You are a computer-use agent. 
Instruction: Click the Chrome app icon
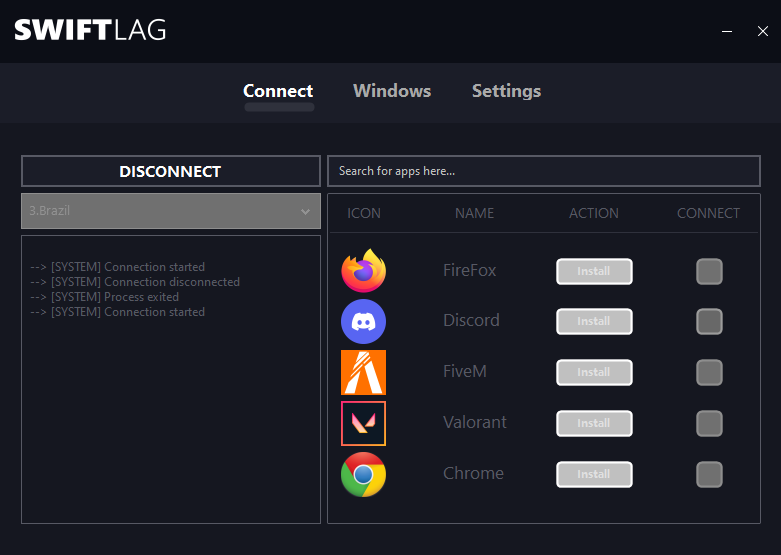click(363, 474)
